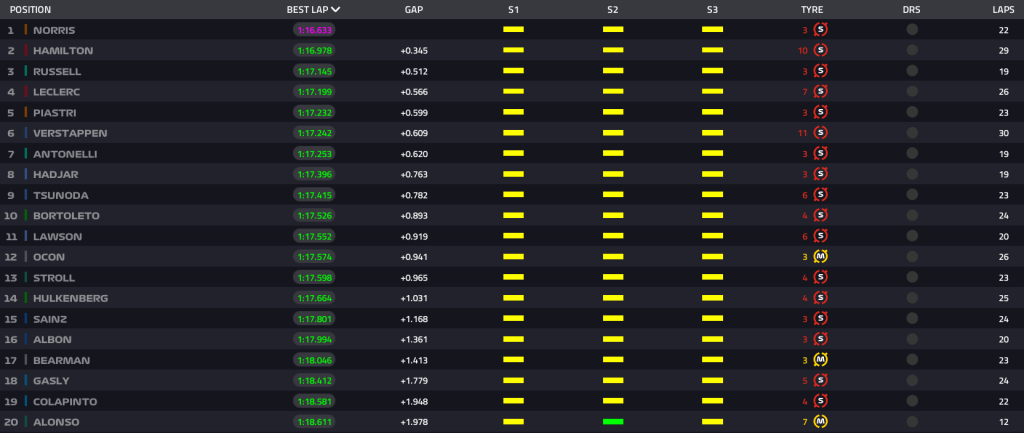Click Verstappen's soft tyre icon

tap(821, 133)
